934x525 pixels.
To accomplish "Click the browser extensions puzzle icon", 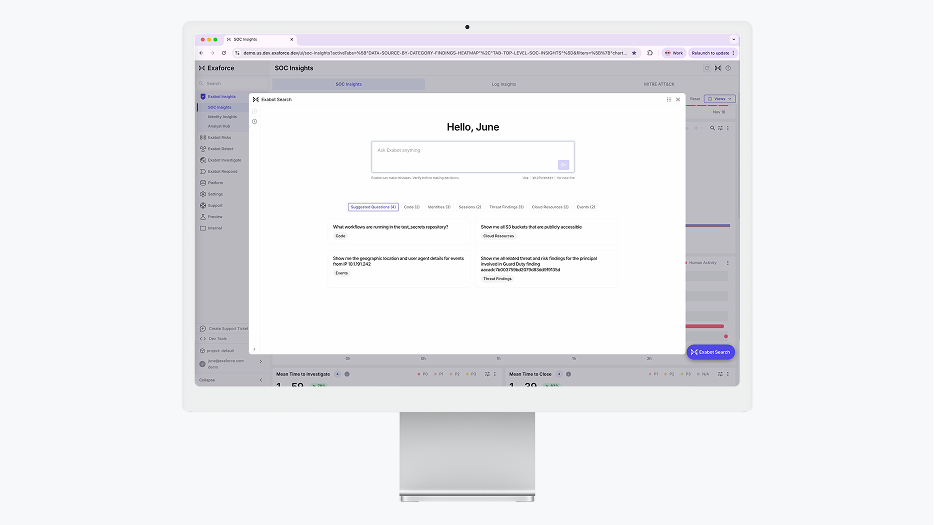I will [x=650, y=53].
